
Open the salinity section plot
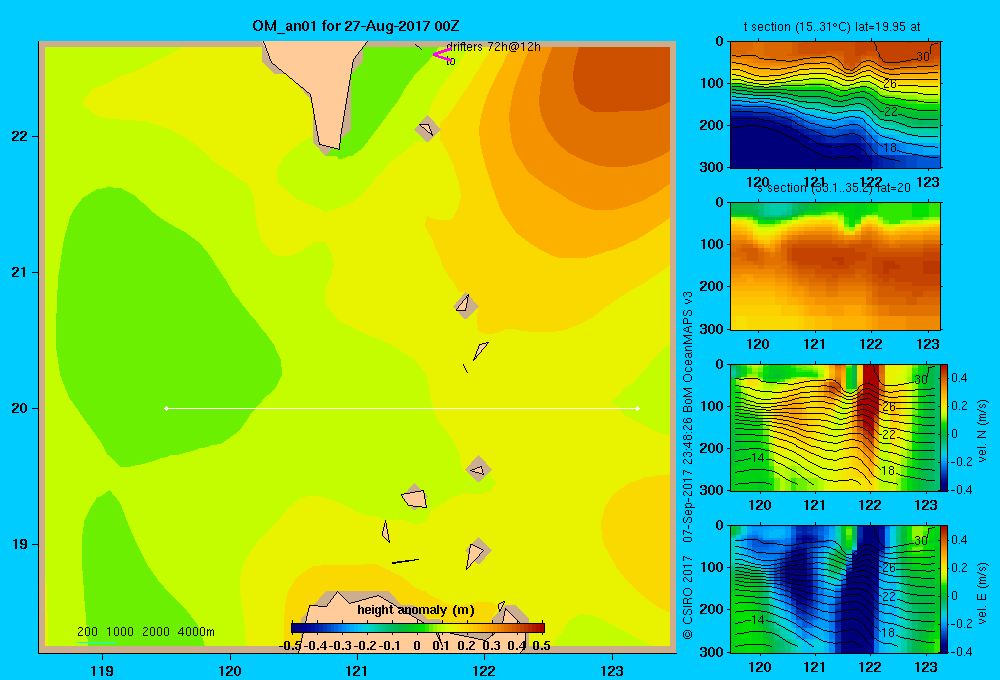point(835,266)
